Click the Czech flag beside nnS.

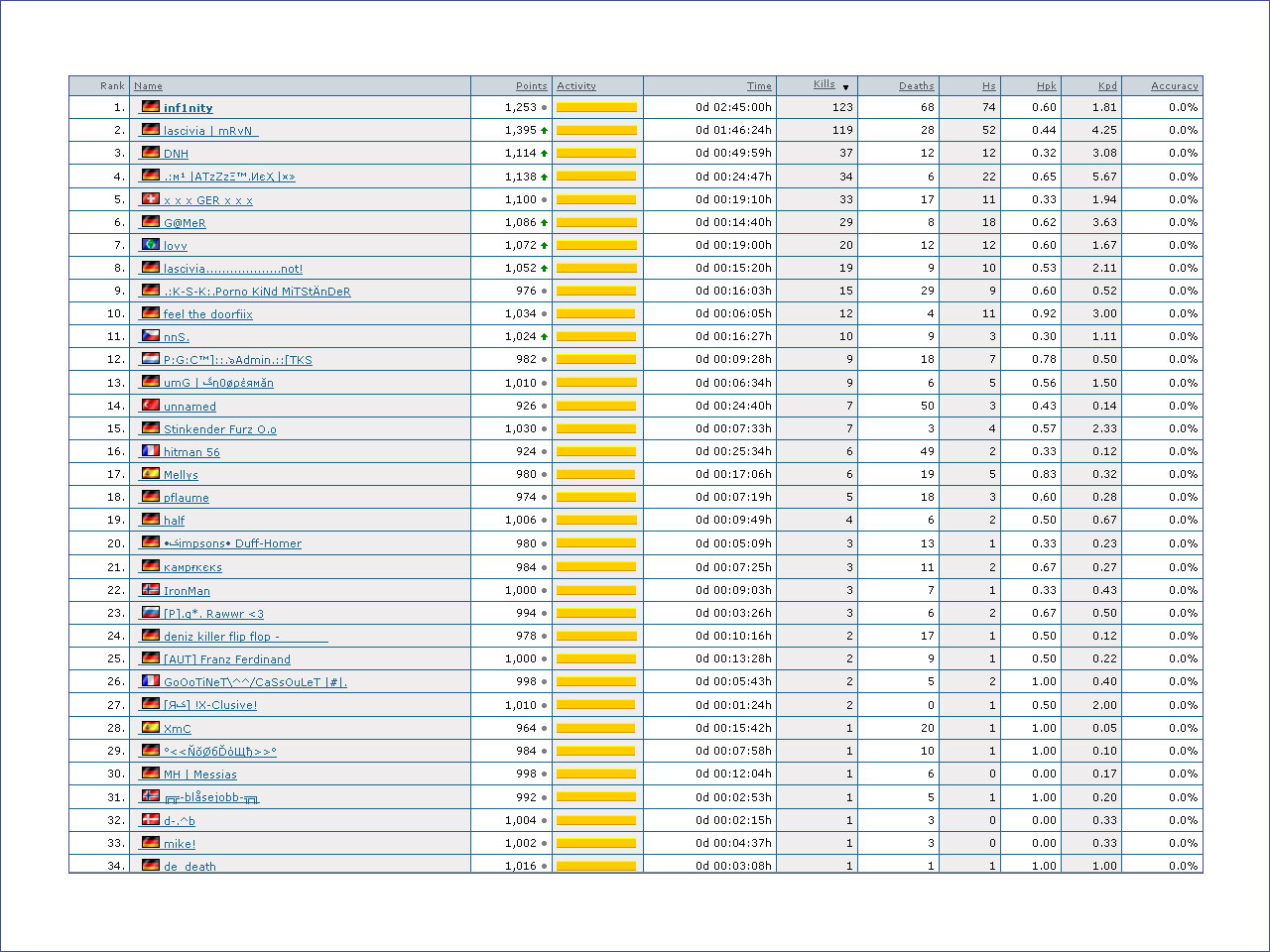[x=151, y=336]
